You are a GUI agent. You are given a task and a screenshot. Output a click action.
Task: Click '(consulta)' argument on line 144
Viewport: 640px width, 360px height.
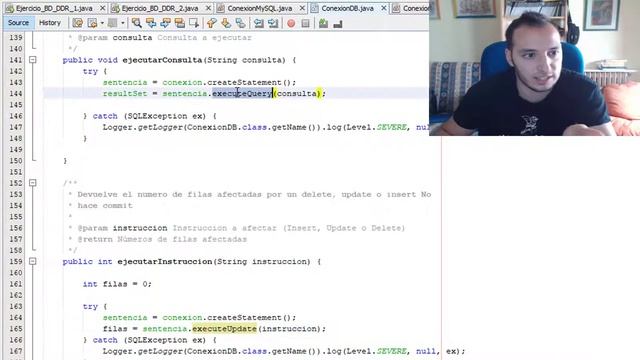pos(297,93)
